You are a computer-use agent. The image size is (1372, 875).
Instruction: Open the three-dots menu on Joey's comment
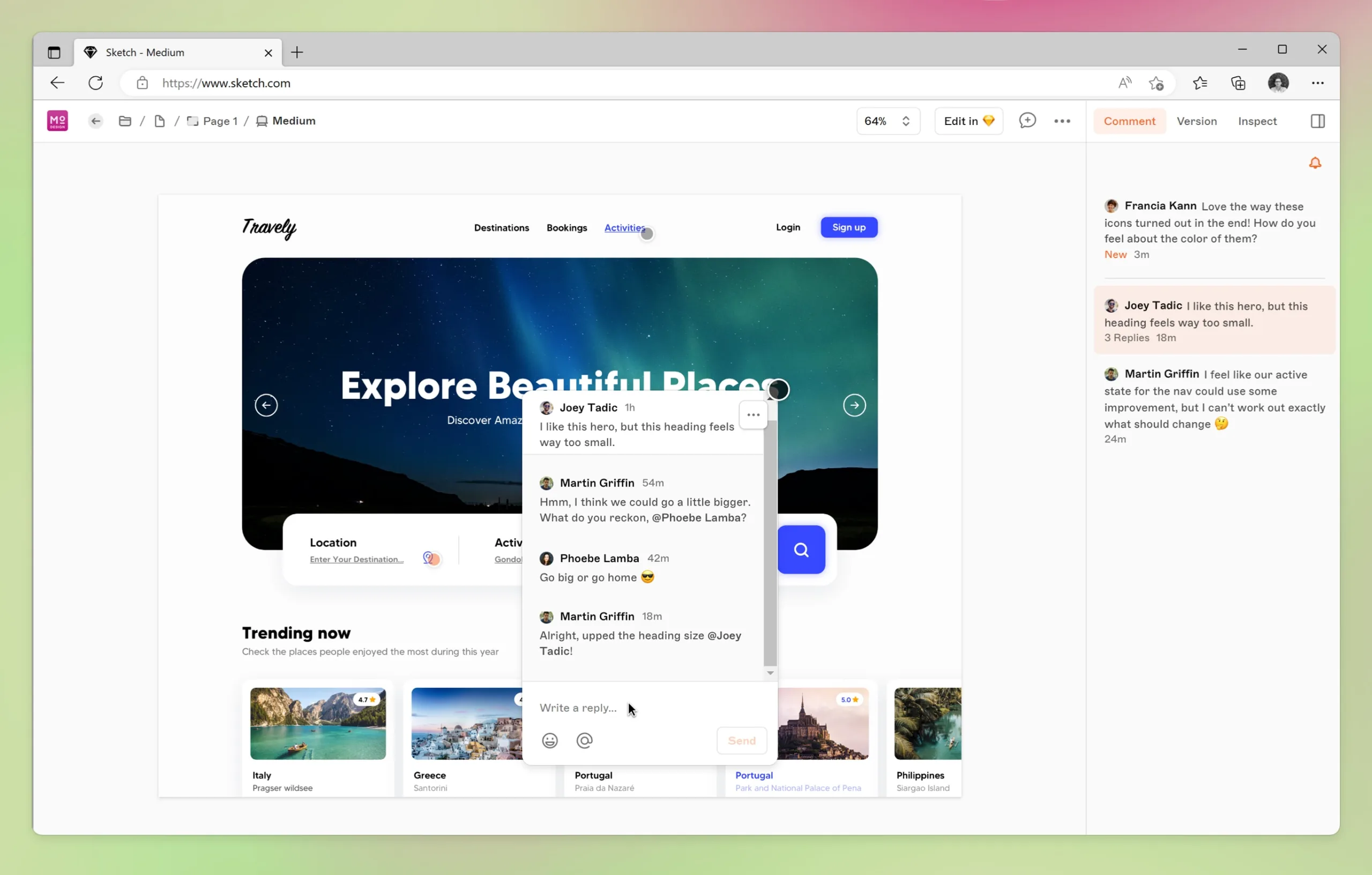752,415
